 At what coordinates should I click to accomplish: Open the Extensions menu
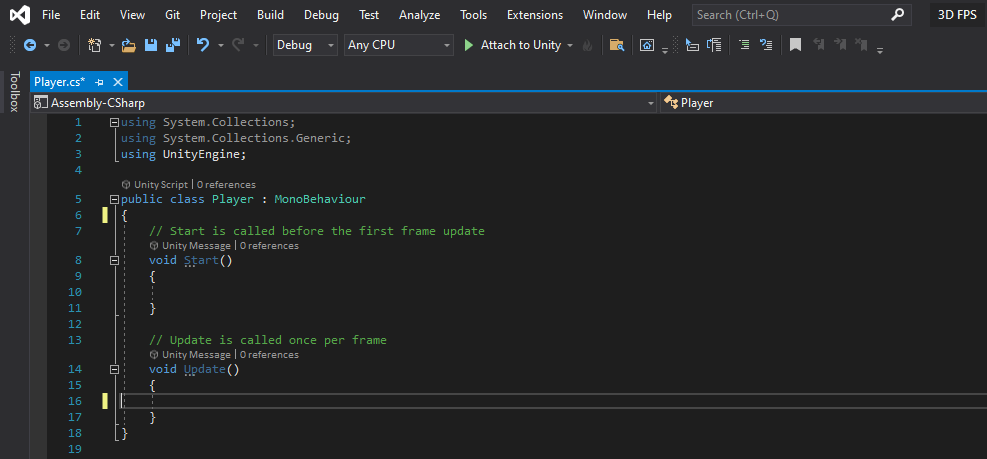click(535, 14)
